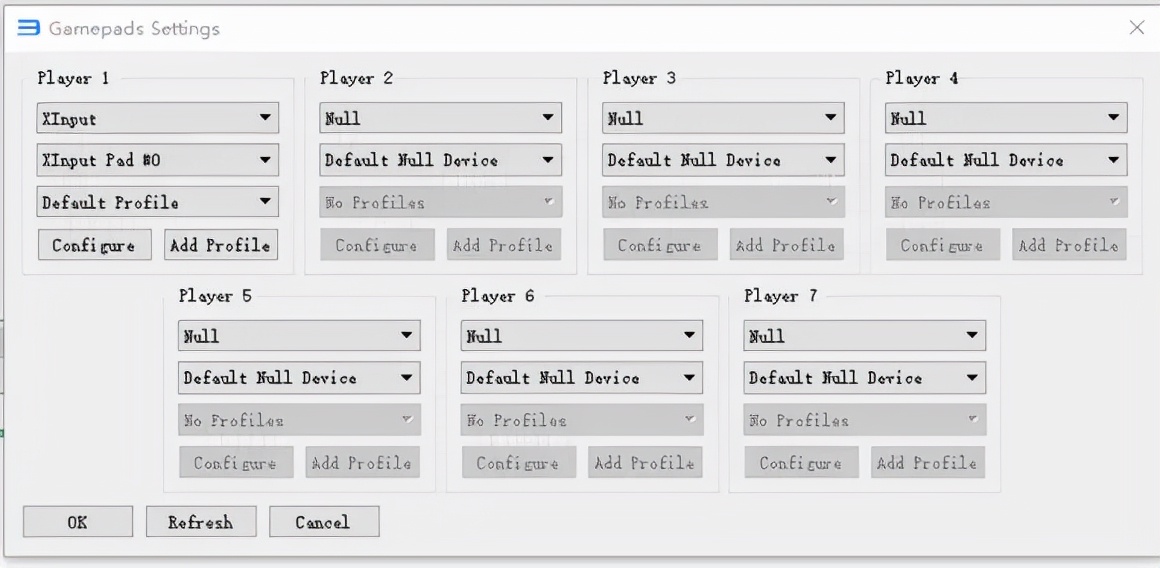1160x568 pixels.
Task: Open Player 4 handler dropdown
Action: point(1006,118)
